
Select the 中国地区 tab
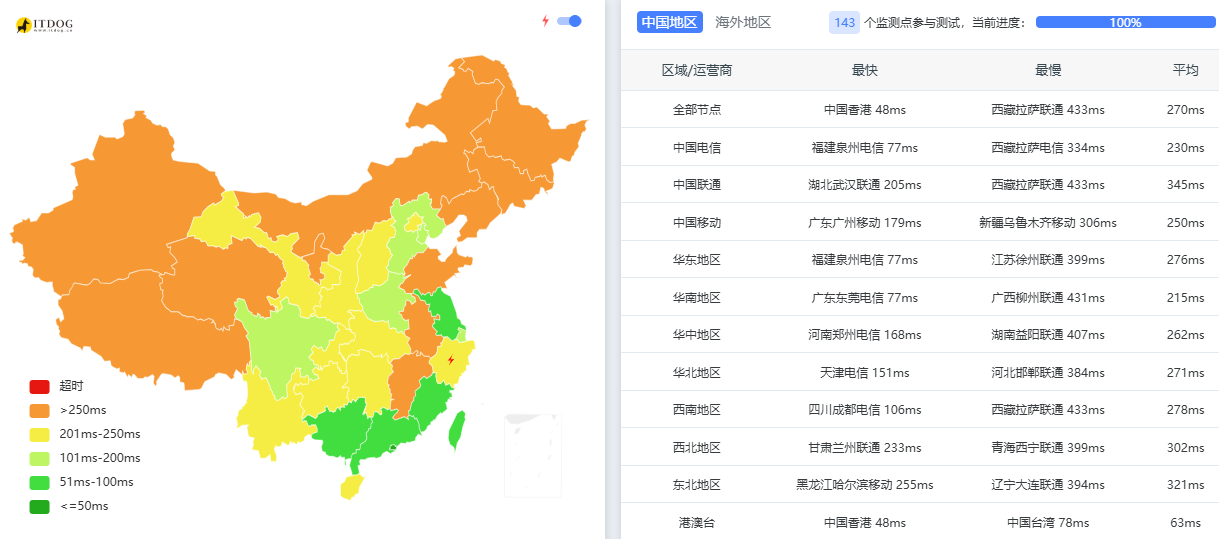(x=669, y=22)
